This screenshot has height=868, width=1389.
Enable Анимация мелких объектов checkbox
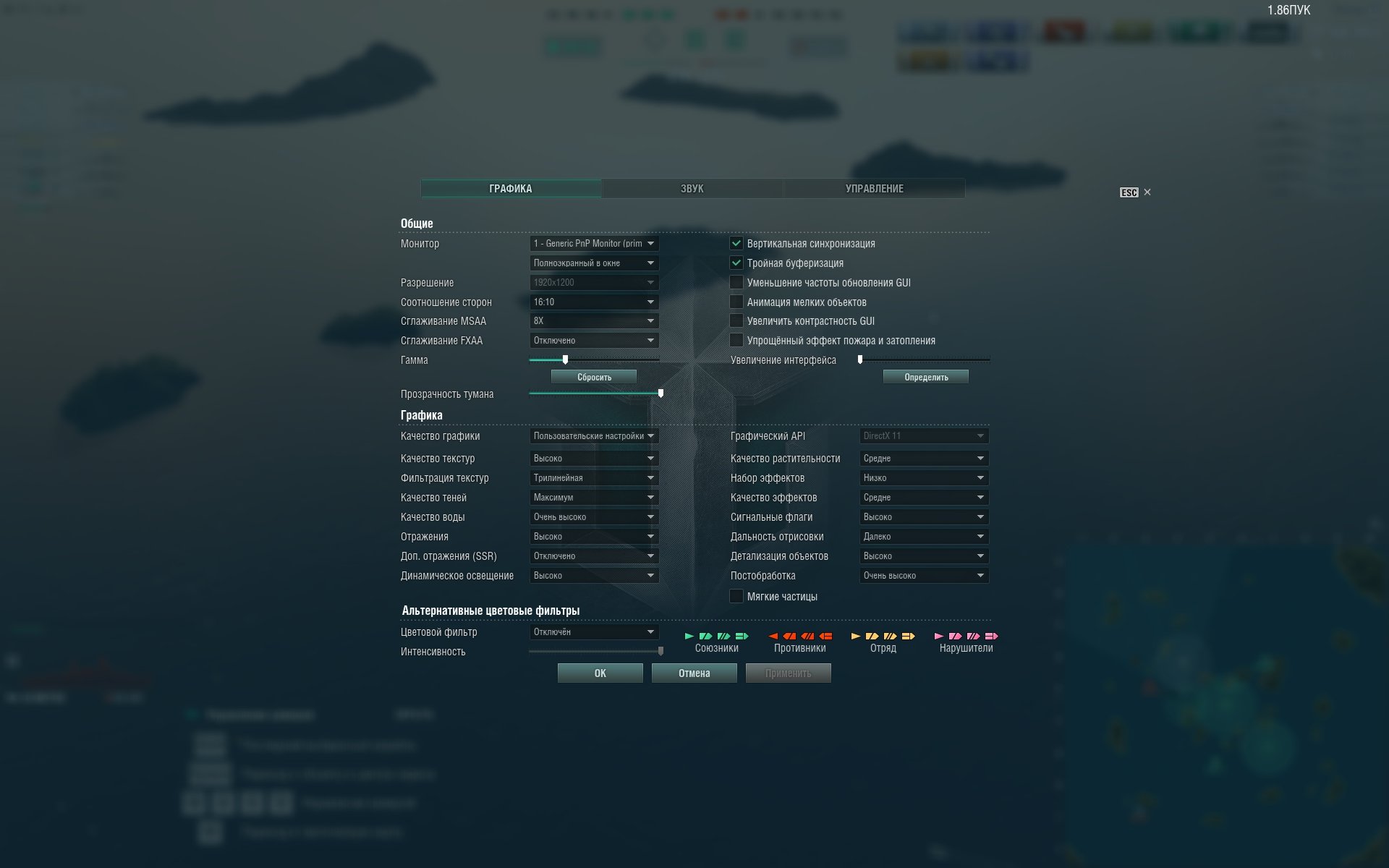point(736,302)
